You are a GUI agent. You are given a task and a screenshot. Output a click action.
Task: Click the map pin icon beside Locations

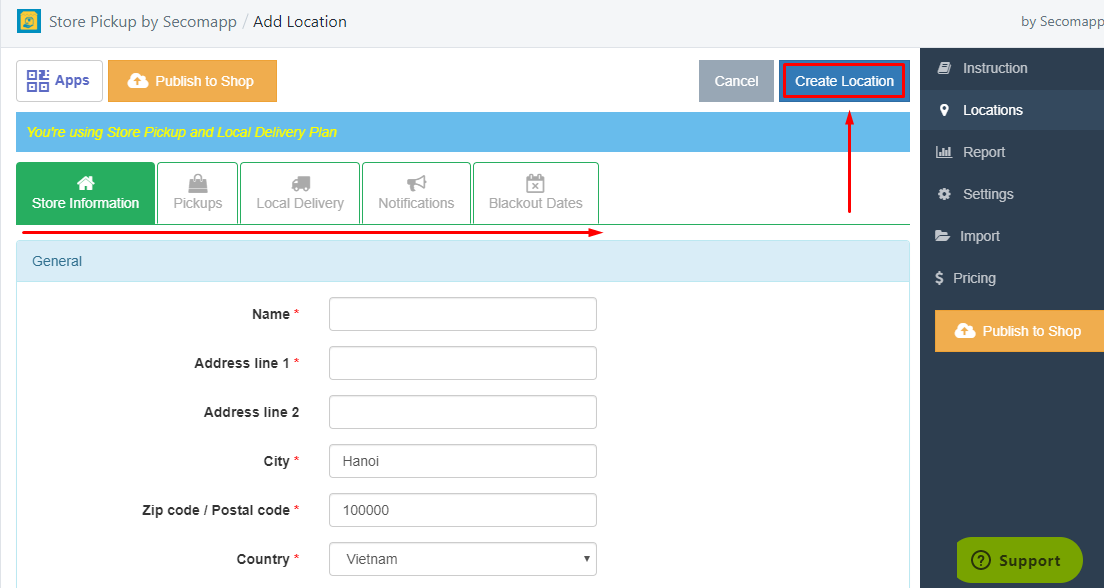pos(944,110)
